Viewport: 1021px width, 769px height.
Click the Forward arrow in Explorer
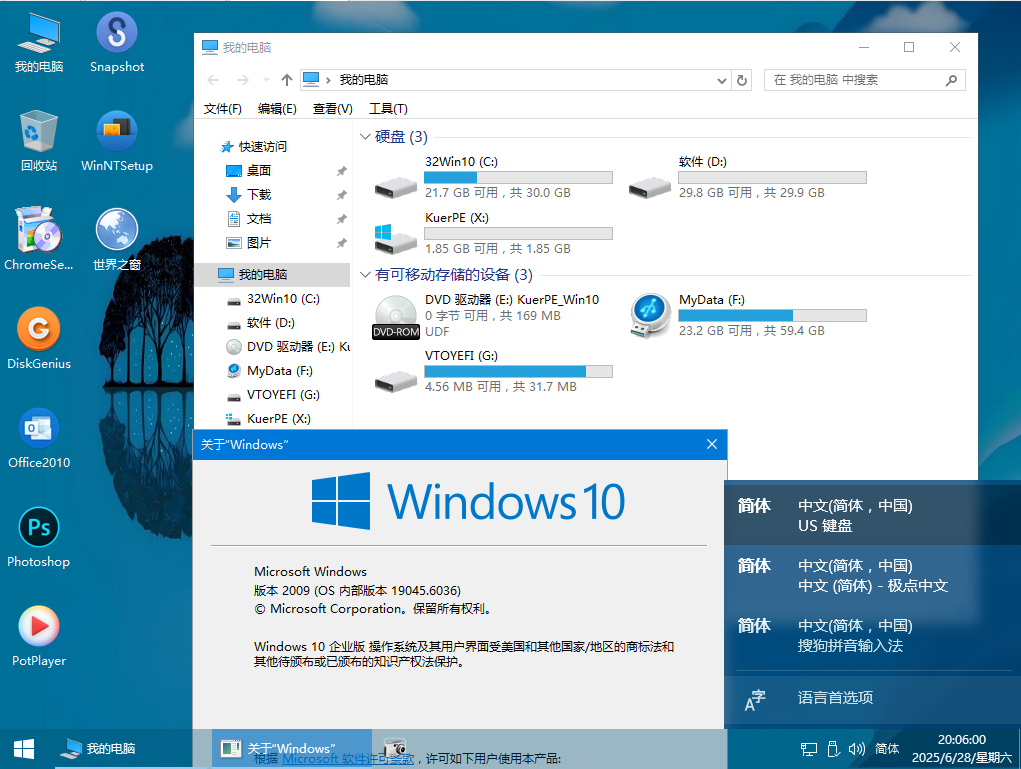[x=242, y=80]
